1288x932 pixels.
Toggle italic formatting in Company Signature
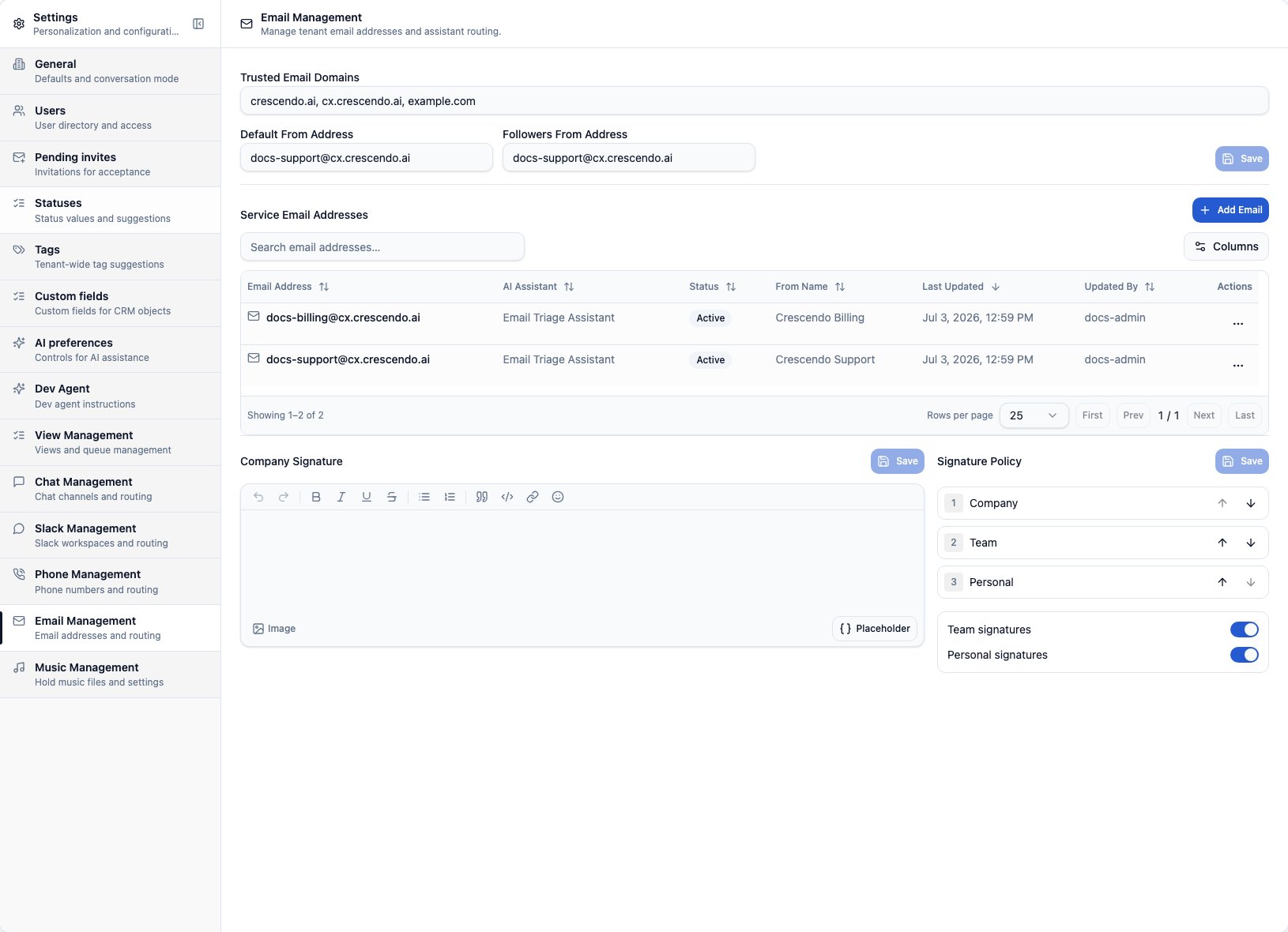pyautogui.click(x=341, y=497)
